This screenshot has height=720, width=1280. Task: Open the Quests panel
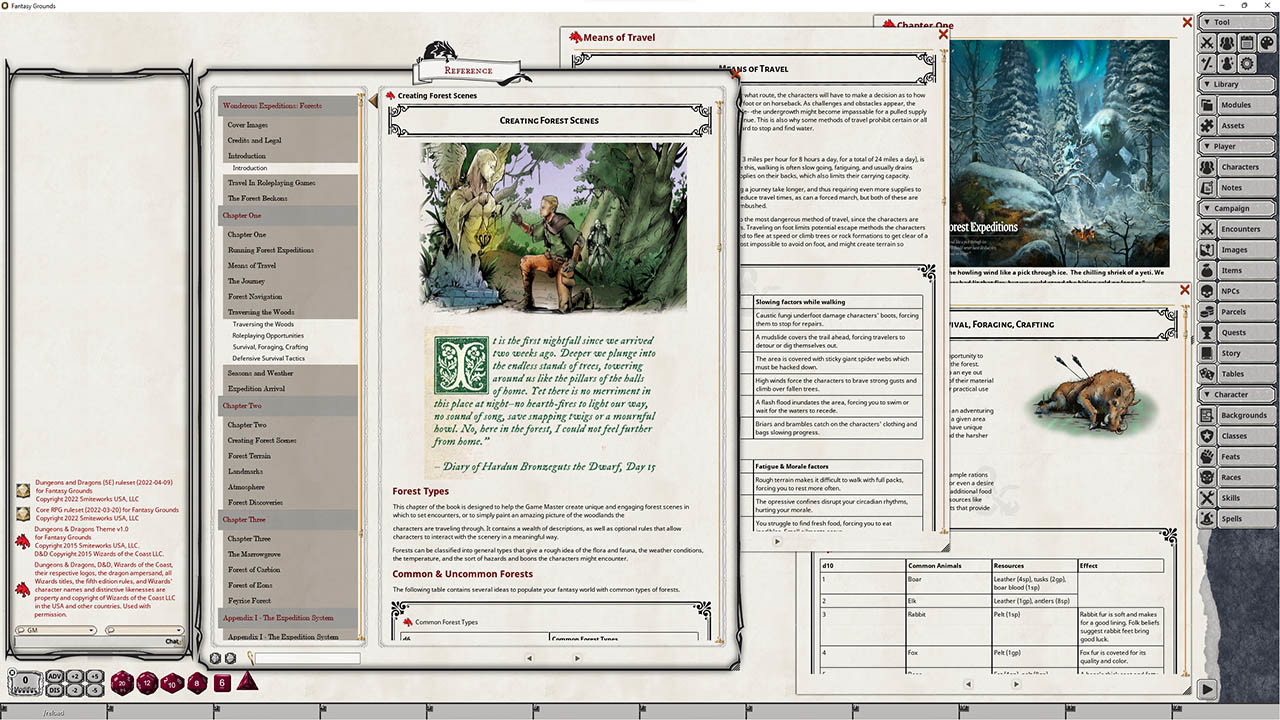[x=1239, y=332]
